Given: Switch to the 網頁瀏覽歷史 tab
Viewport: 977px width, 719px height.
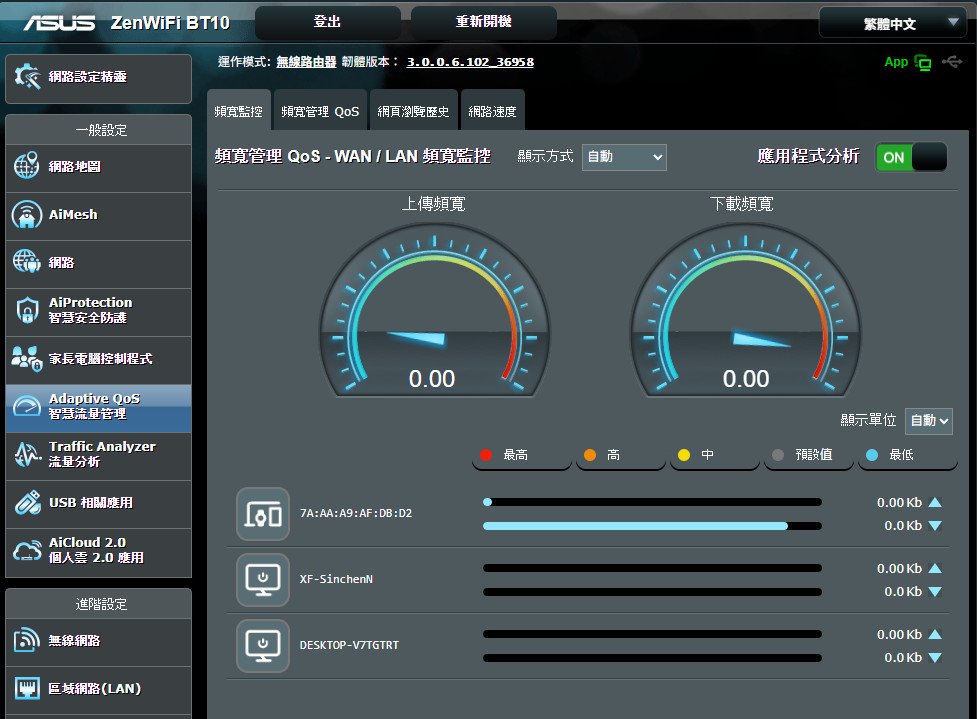Looking at the screenshot, I should (413, 111).
